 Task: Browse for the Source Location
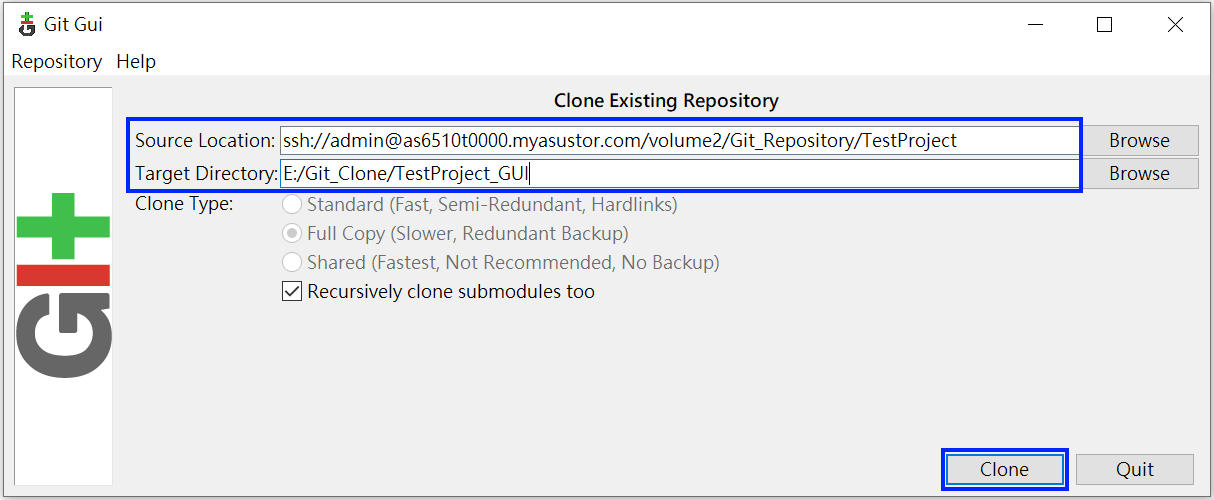click(x=1139, y=140)
